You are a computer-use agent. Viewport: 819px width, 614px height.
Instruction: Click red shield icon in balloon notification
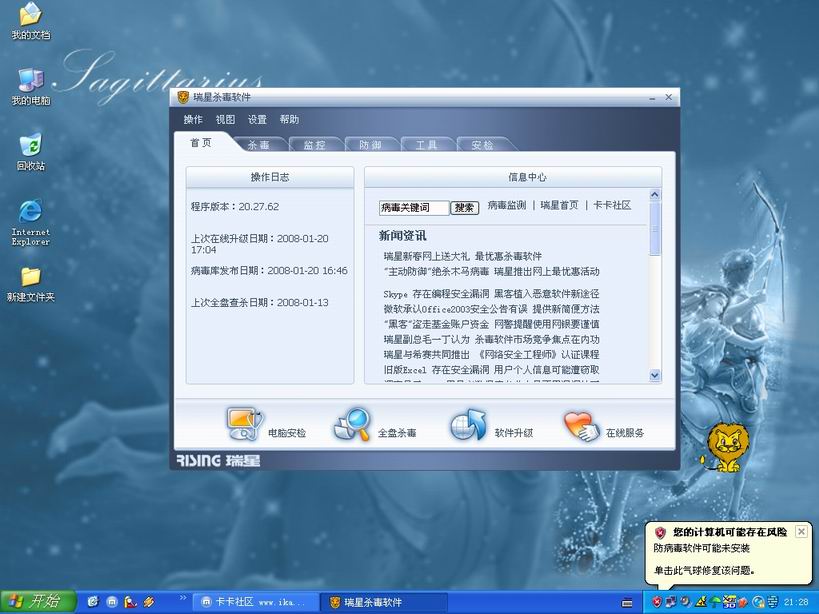pos(660,533)
